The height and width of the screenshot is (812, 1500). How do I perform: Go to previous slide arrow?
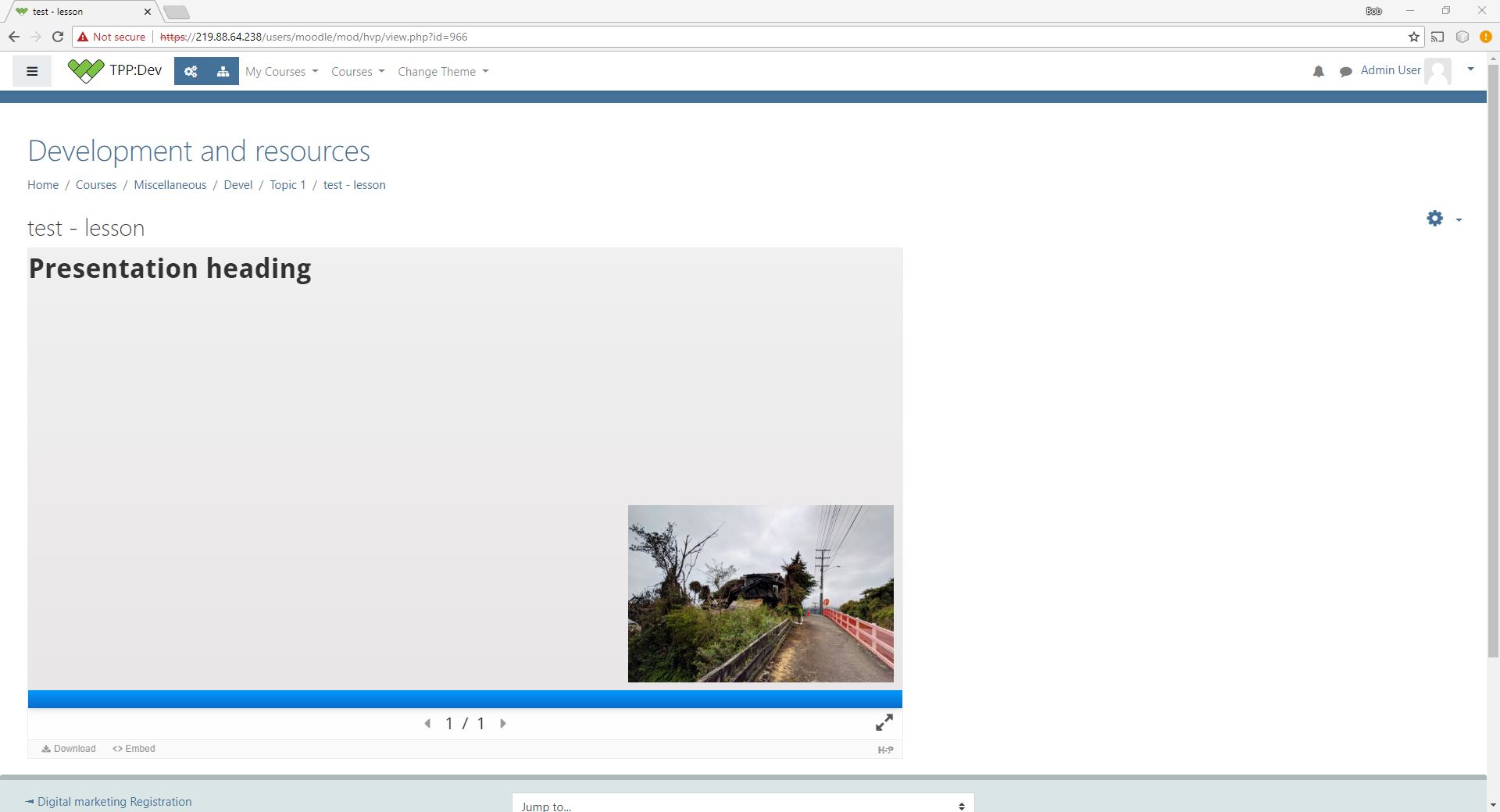click(x=427, y=724)
